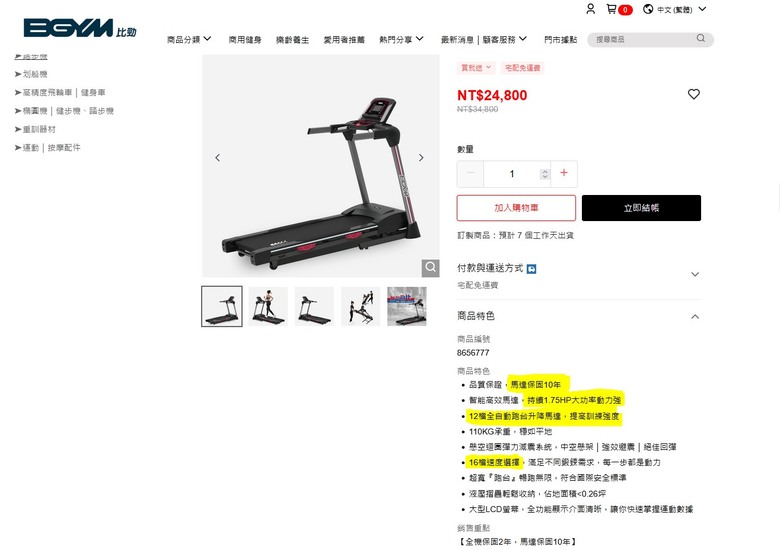Click the globe language icon
The width and height of the screenshot is (780, 550).
coord(648,9)
